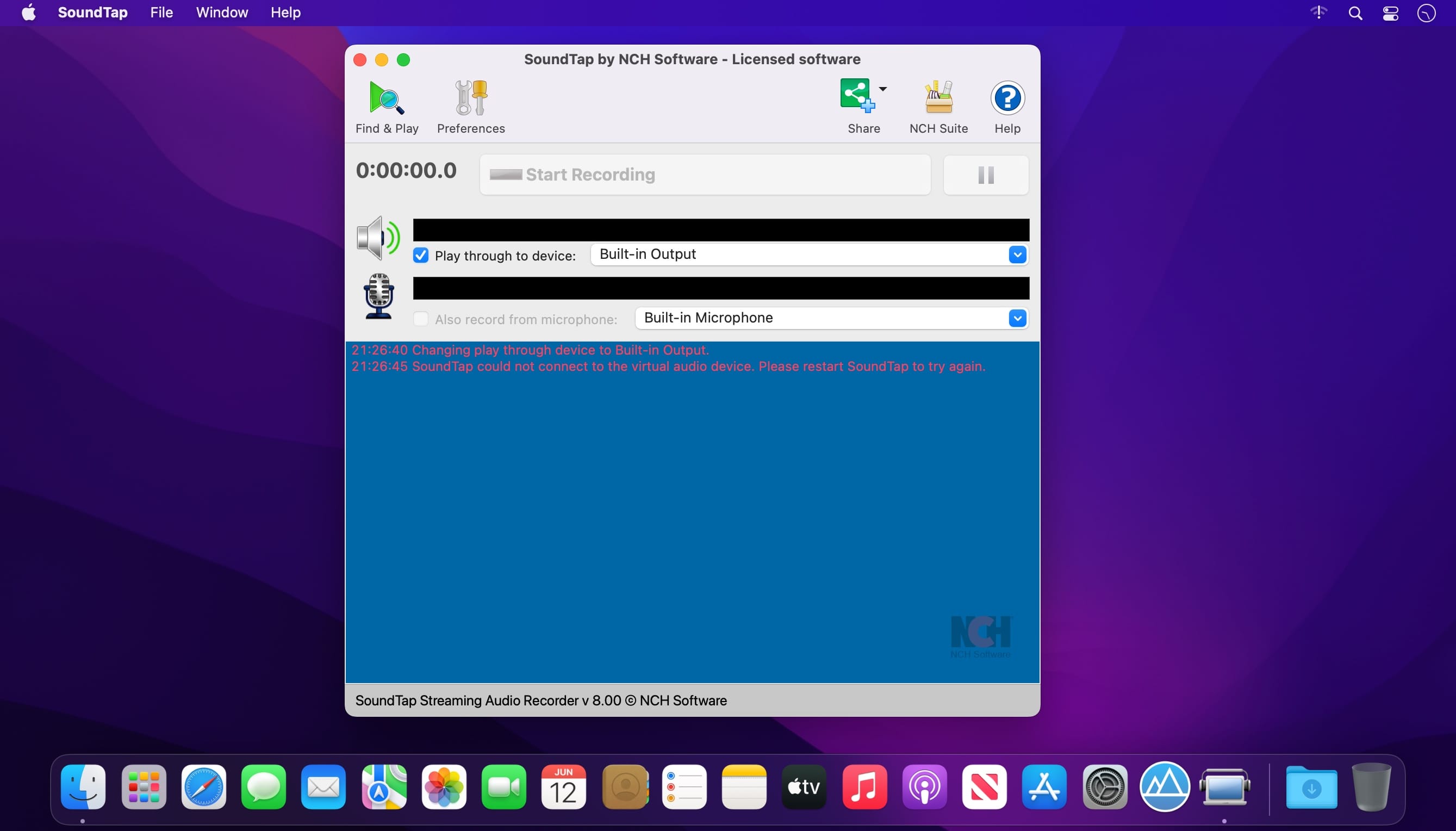This screenshot has height=831, width=1456.
Task: Toggle Play through to device checkbox
Action: point(421,254)
